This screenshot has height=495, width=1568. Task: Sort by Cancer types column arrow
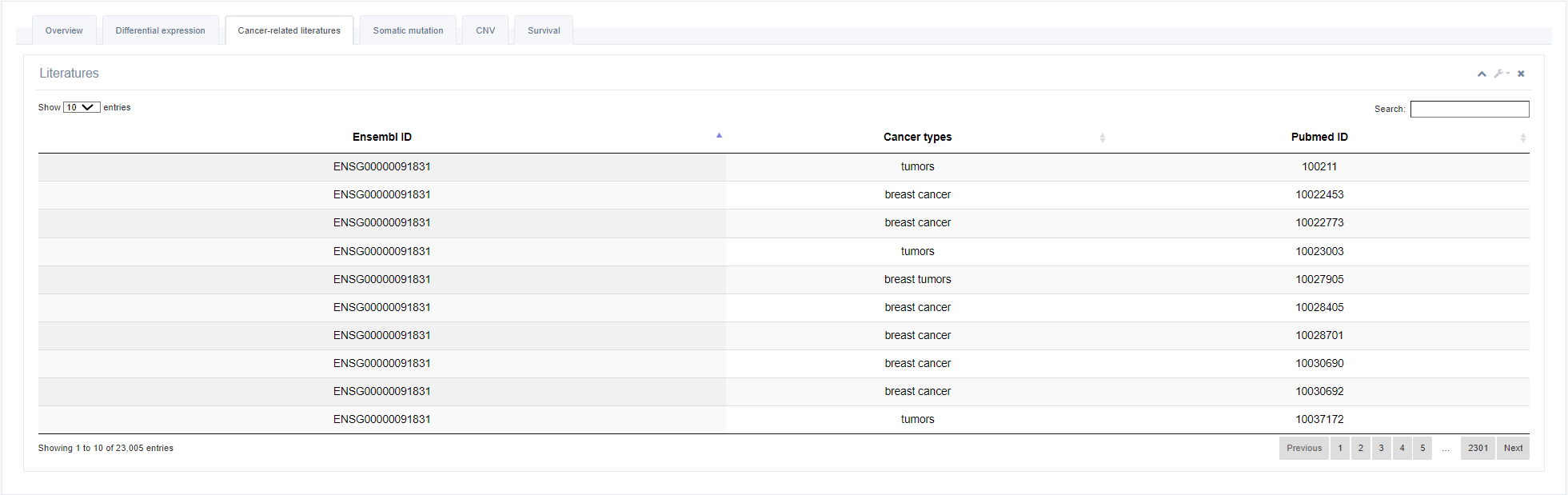click(x=1102, y=138)
